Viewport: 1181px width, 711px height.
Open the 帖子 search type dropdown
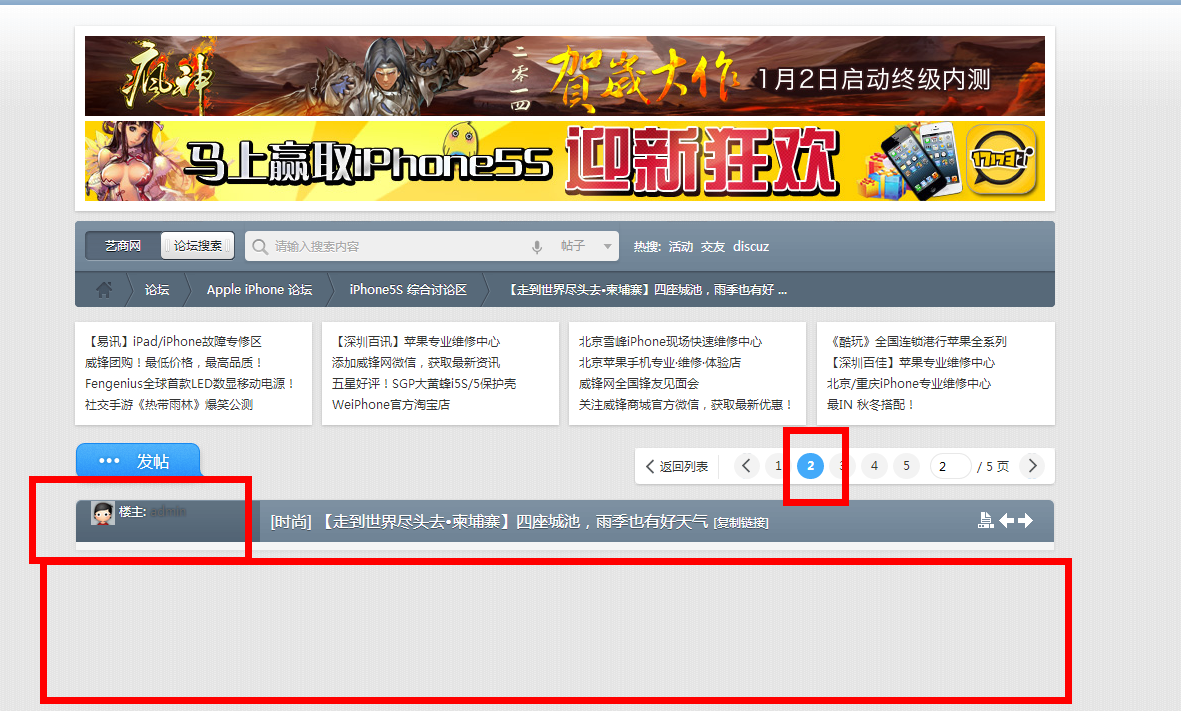coord(586,246)
